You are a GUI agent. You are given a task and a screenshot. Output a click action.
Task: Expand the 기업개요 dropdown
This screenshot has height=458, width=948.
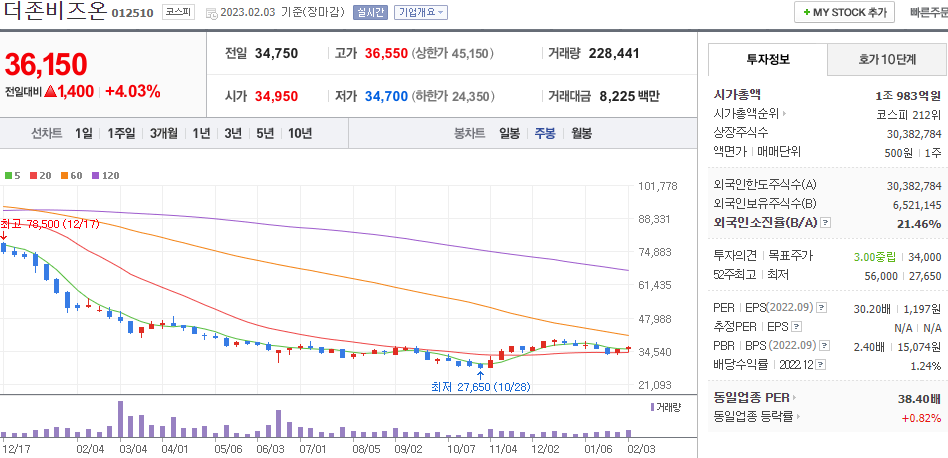pyautogui.click(x=421, y=12)
